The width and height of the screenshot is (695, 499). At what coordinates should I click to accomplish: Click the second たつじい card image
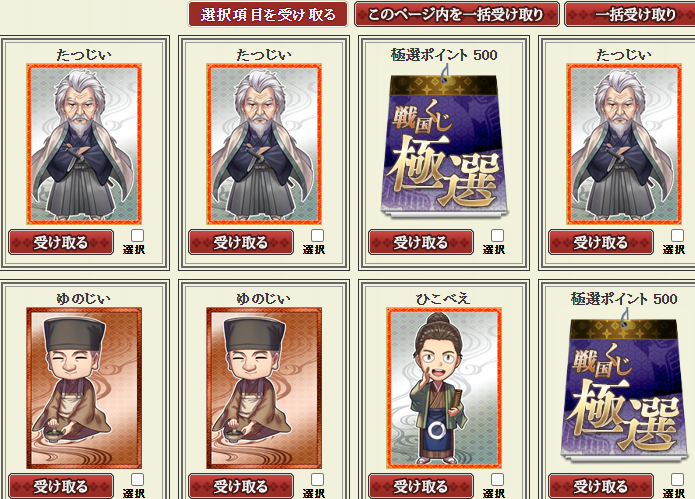coord(264,144)
